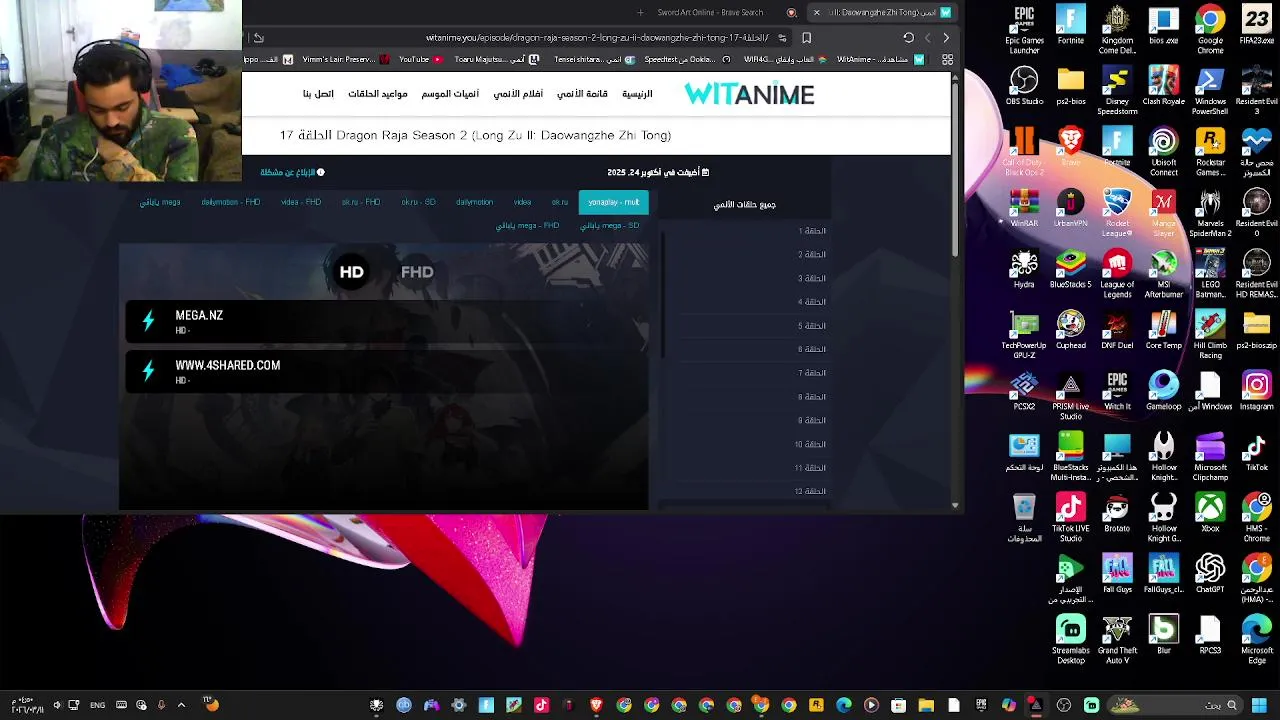Open MSI Afterburner from the desktop
The image size is (1280, 720).
pyautogui.click(x=1163, y=274)
